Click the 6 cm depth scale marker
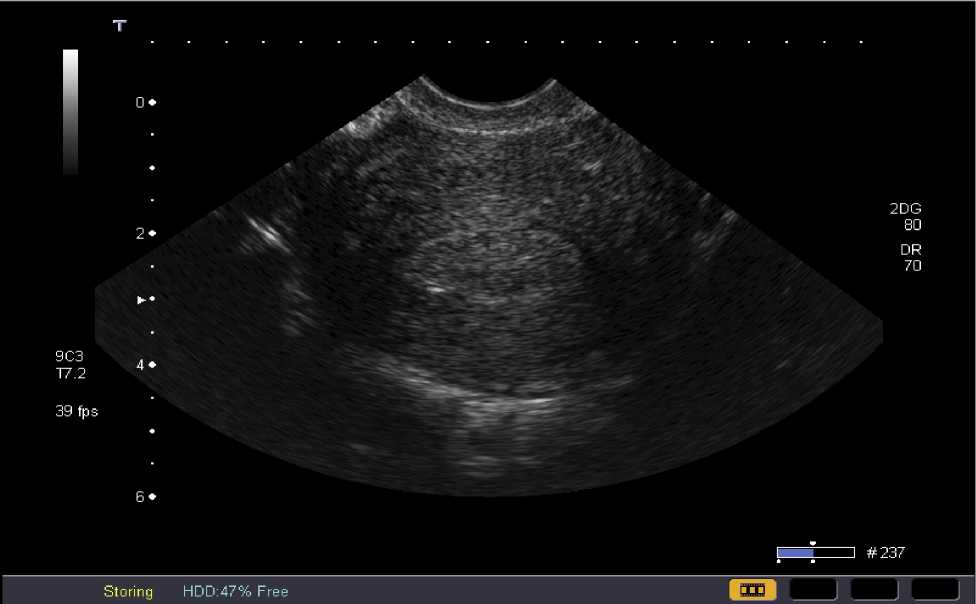Image resolution: width=976 pixels, height=604 pixels. [x=146, y=496]
